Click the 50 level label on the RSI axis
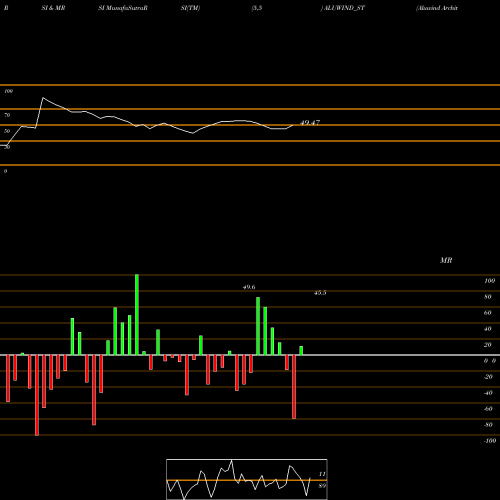This screenshot has height=500, width=500. tap(7, 131)
